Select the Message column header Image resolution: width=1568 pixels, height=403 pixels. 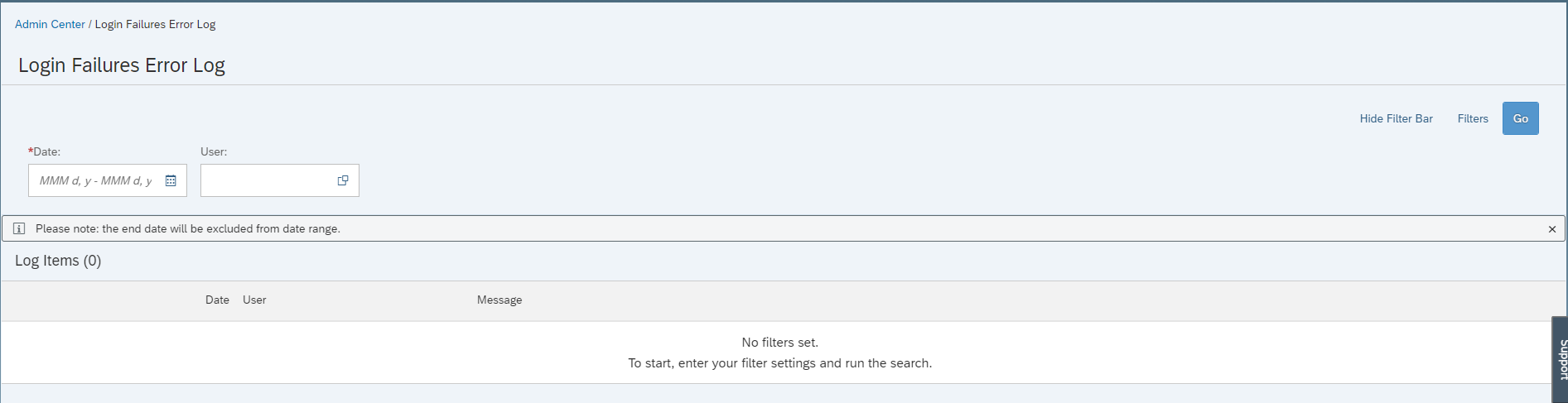click(499, 300)
